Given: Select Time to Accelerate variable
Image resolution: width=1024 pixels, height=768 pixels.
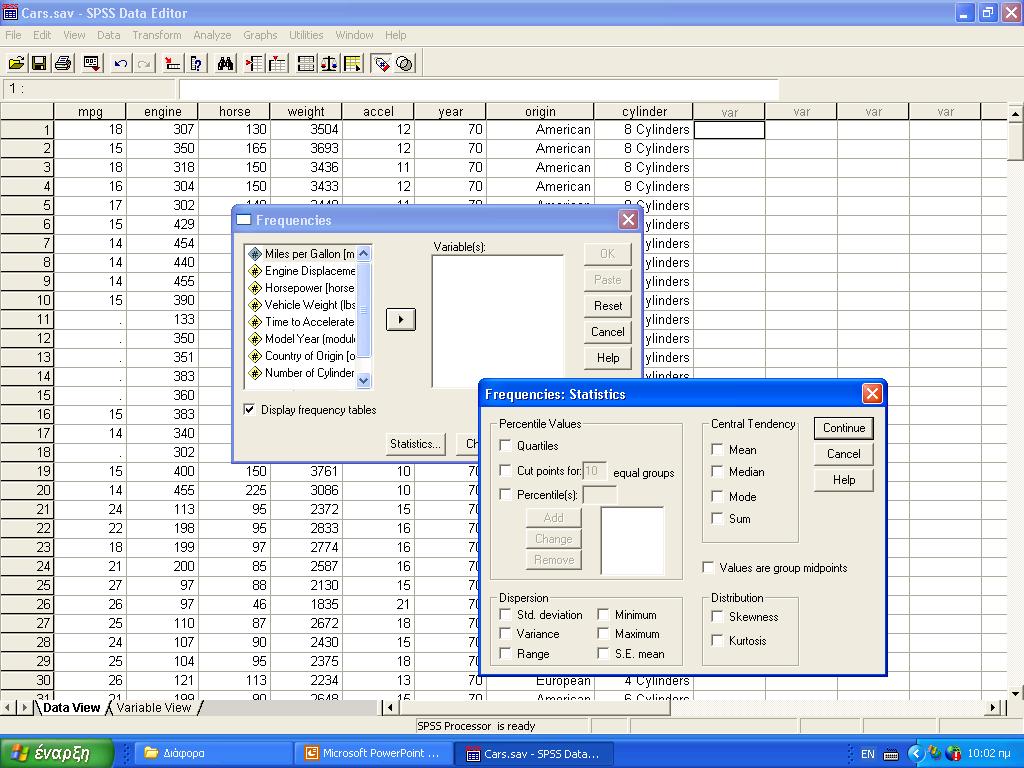Looking at the screenshot, I should 302,322.
